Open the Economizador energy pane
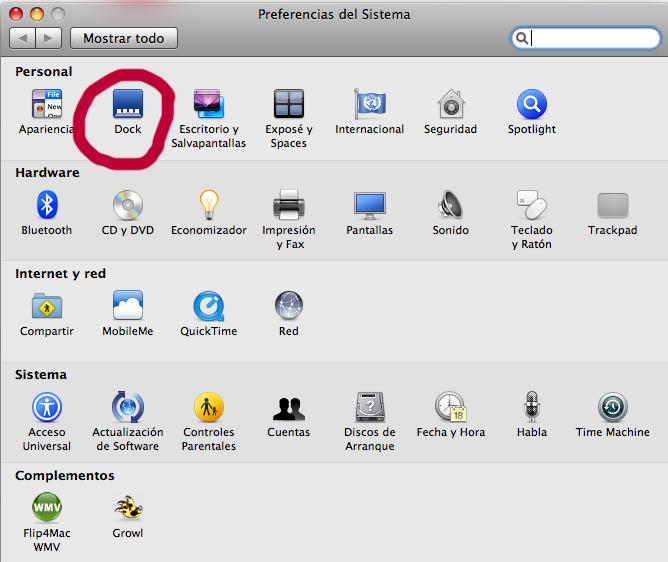Viewport: 668px width, 562px height. tap(208, 206)
